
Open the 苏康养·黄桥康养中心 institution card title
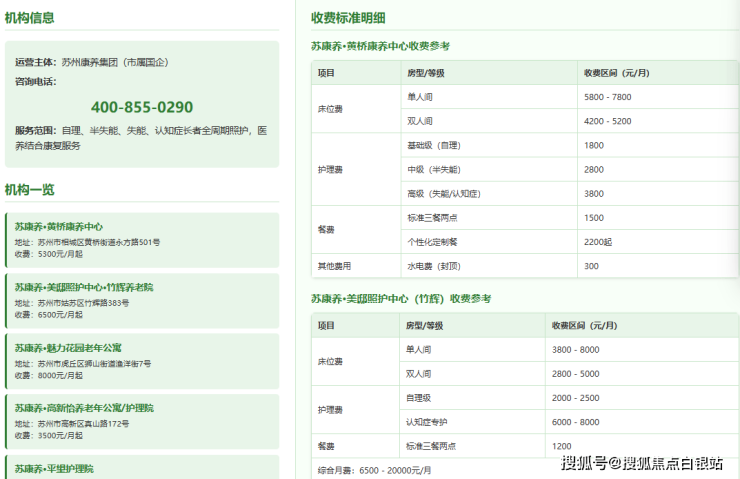[59, 227]
